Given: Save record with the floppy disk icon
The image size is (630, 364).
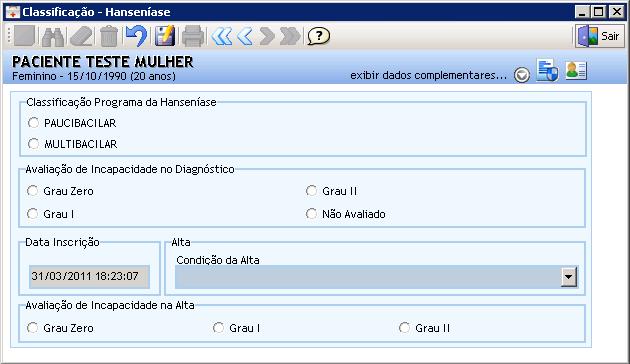Looking at the screenshot, I should [x=165, y=36].
